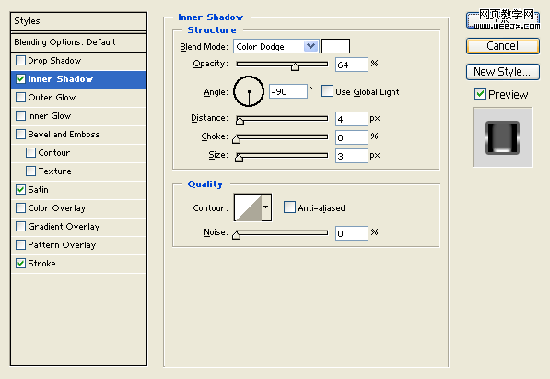This screenshot has width=550, height=379.
Task: Expand the Contour picker arrow
Action: (266, 207)
